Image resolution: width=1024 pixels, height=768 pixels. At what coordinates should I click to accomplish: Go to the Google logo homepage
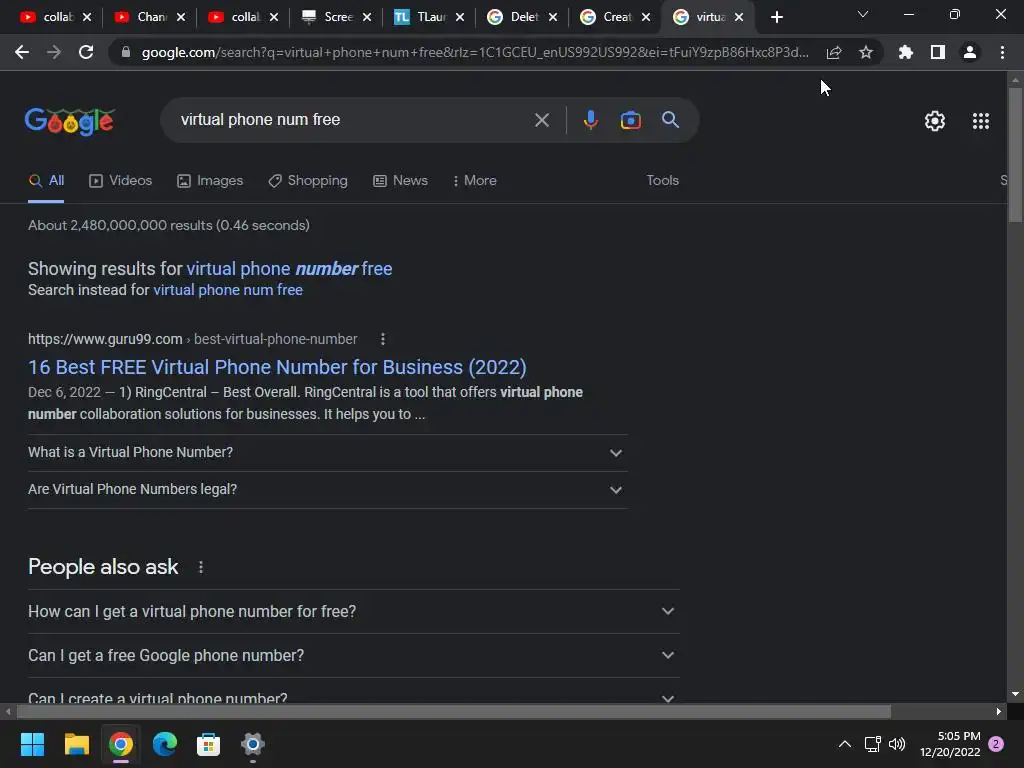point(70,121)
